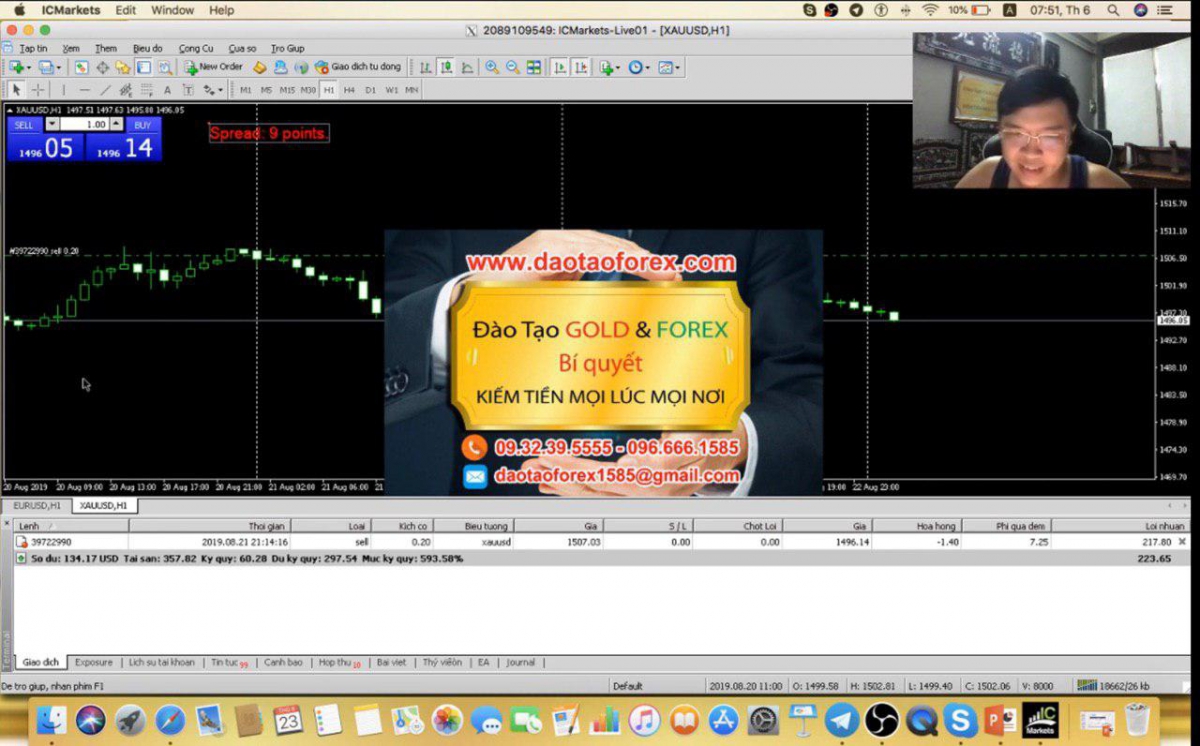Zoom out the chart
The height and width of the screenshot is (746, 1200).
pyautogui.click(x=513, y=67)
